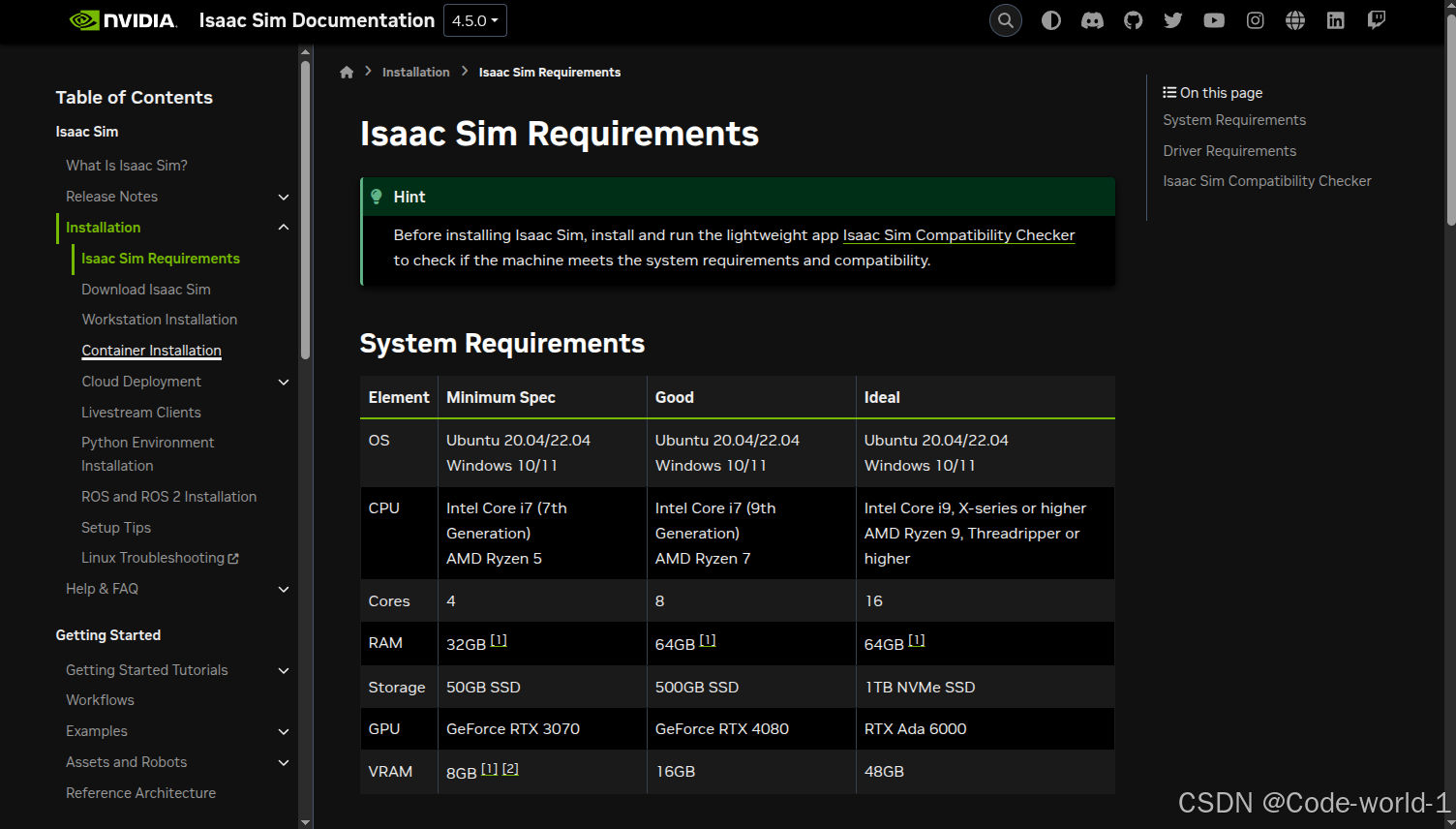Click the sidebar scrollbar thumb
Screen dimensions: 1456x829
coord(305,210)
